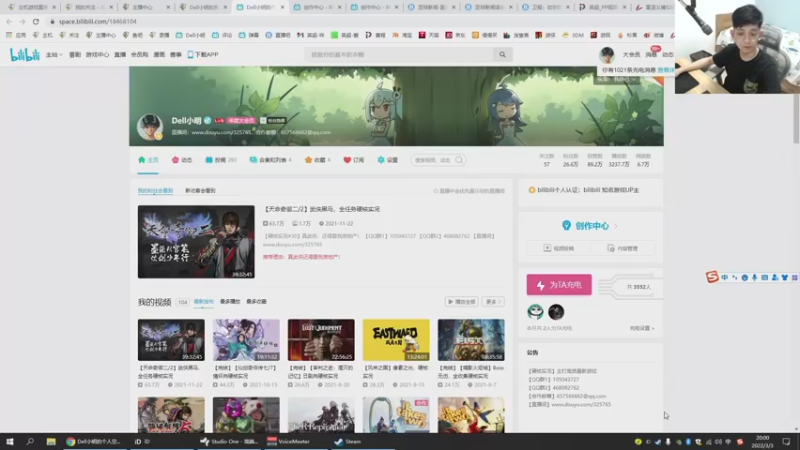The height and width of the screenshot is (450, 800).
Task: Open the 设置 space tab
Action: [387, 160]
